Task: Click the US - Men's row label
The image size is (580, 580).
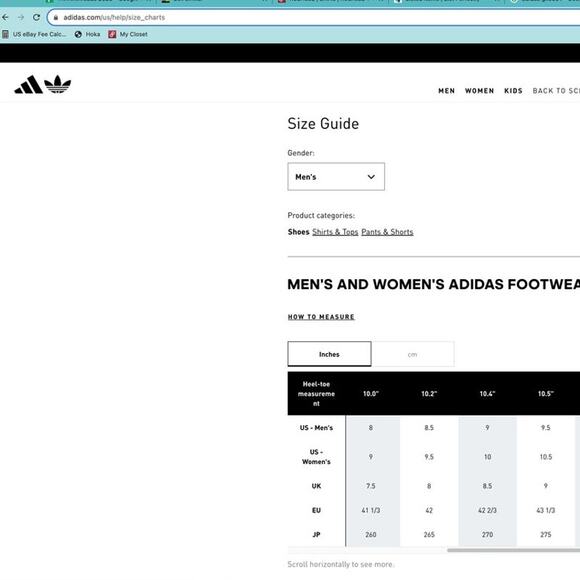Action: (316, 428)
